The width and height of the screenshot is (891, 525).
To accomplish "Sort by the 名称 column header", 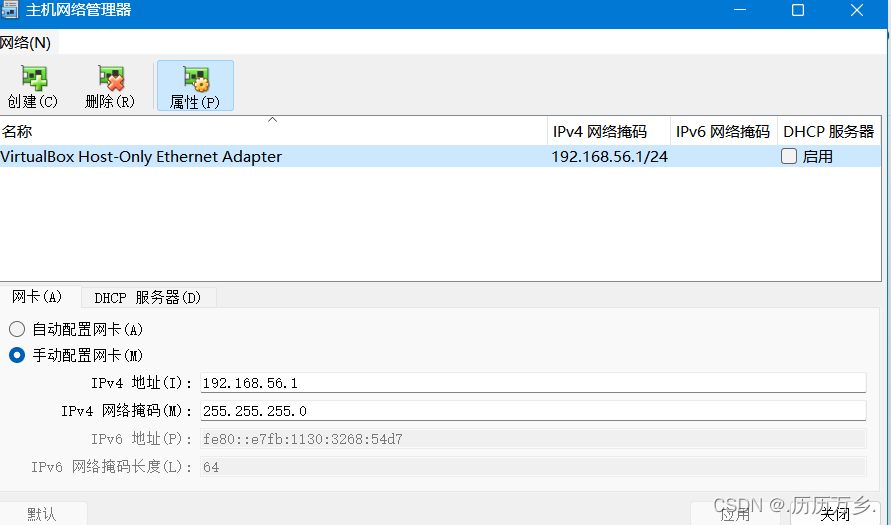I will click(273, 131).
